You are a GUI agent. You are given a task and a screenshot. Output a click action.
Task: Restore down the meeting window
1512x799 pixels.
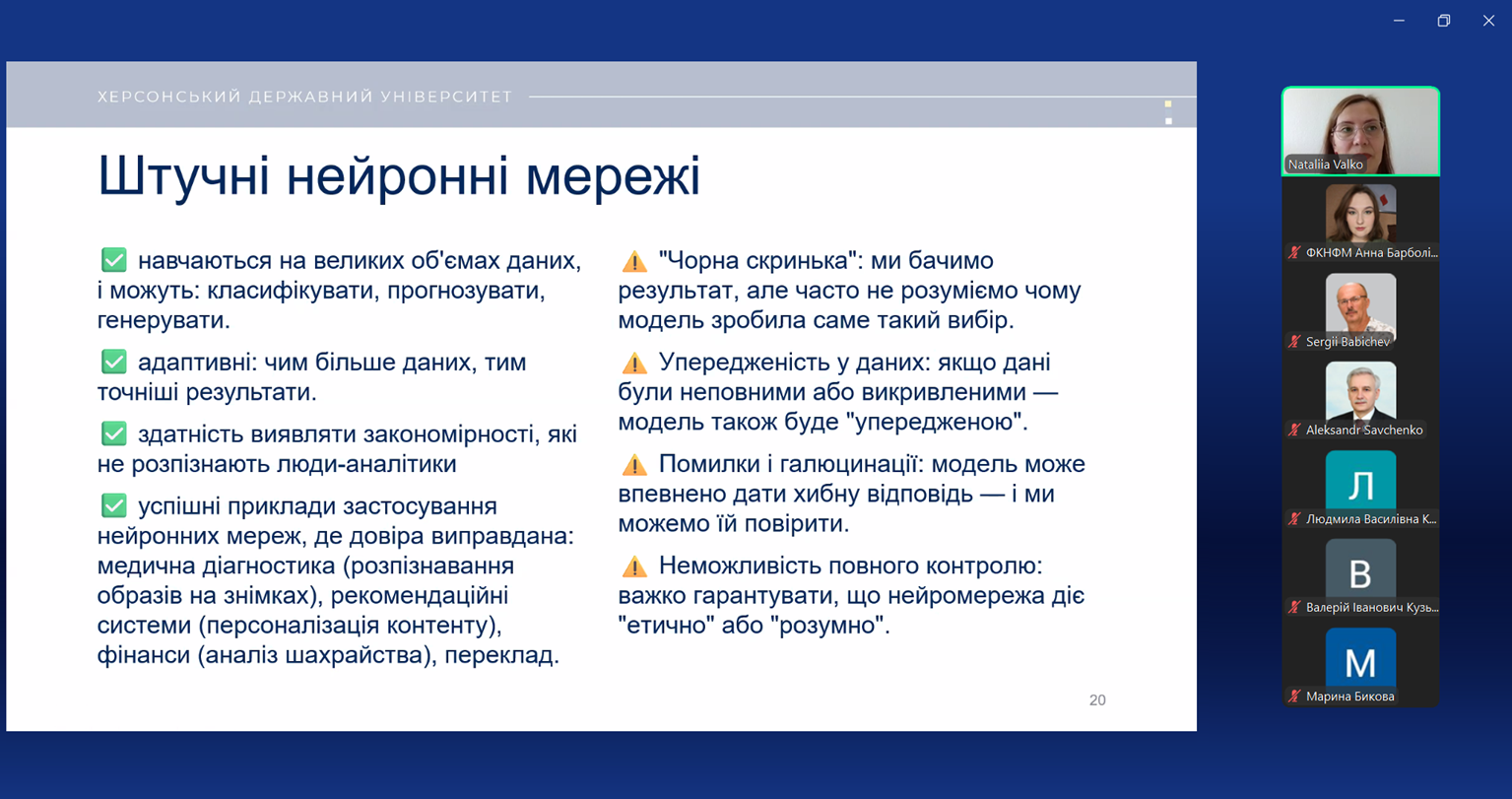[x=1444, y=21]
